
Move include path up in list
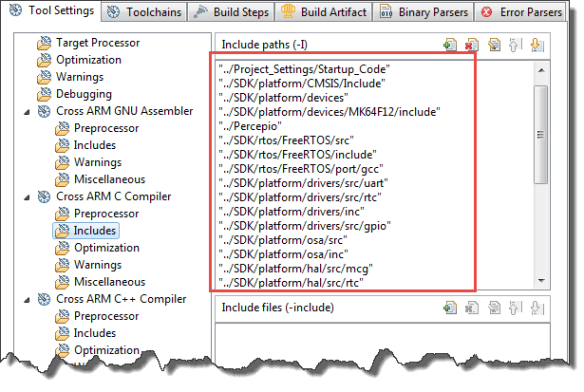click(x=515, y=45)
